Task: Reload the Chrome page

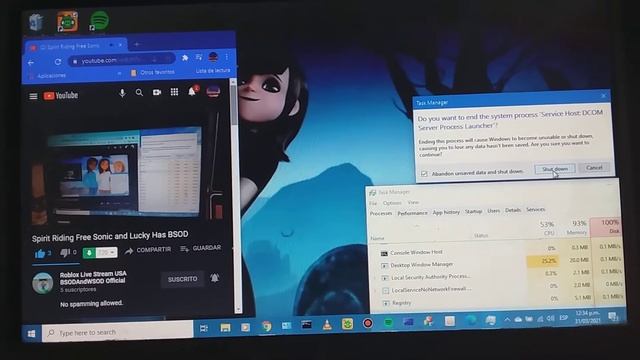Action: click(58, 62)
